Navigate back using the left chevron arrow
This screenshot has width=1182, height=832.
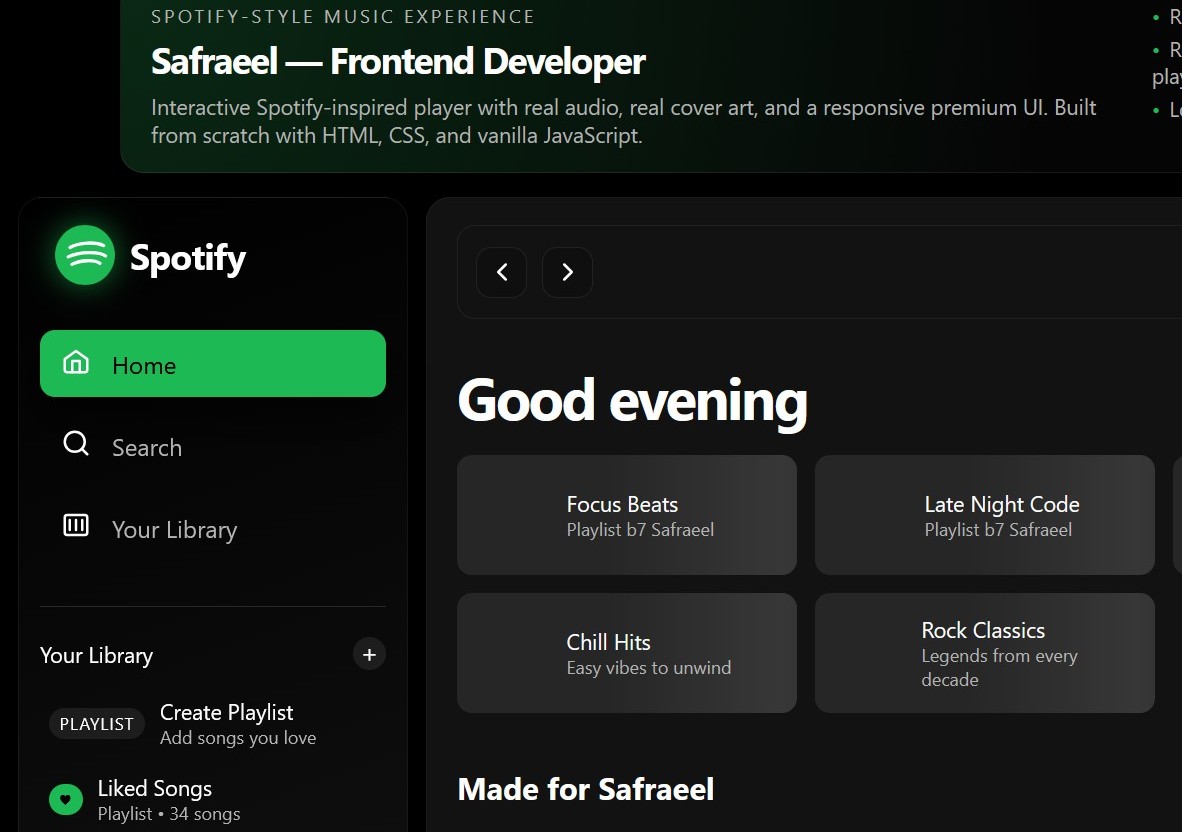[501, 272]
